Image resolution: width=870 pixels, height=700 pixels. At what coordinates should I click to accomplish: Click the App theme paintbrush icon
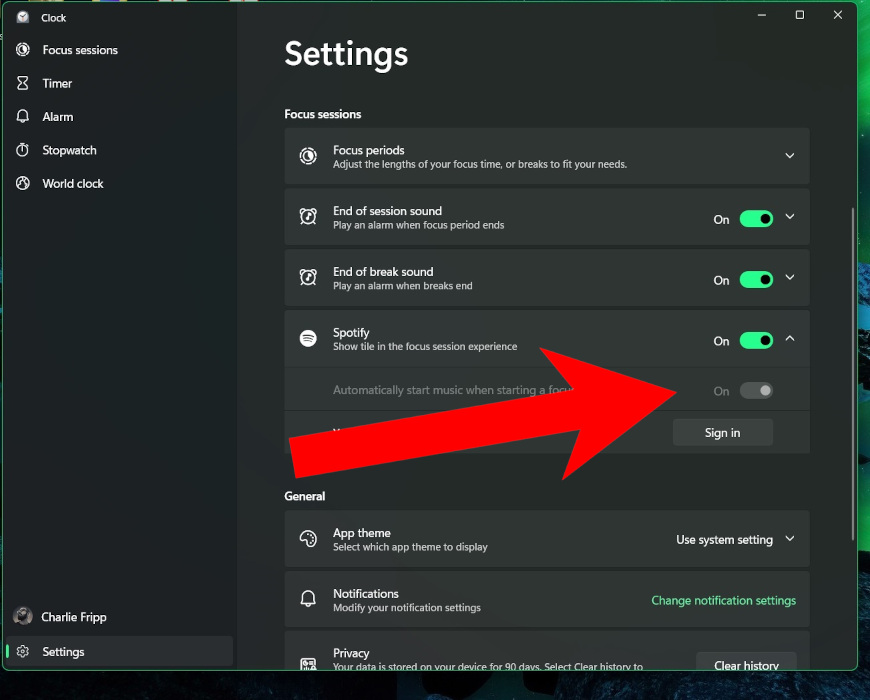(308, 539)
